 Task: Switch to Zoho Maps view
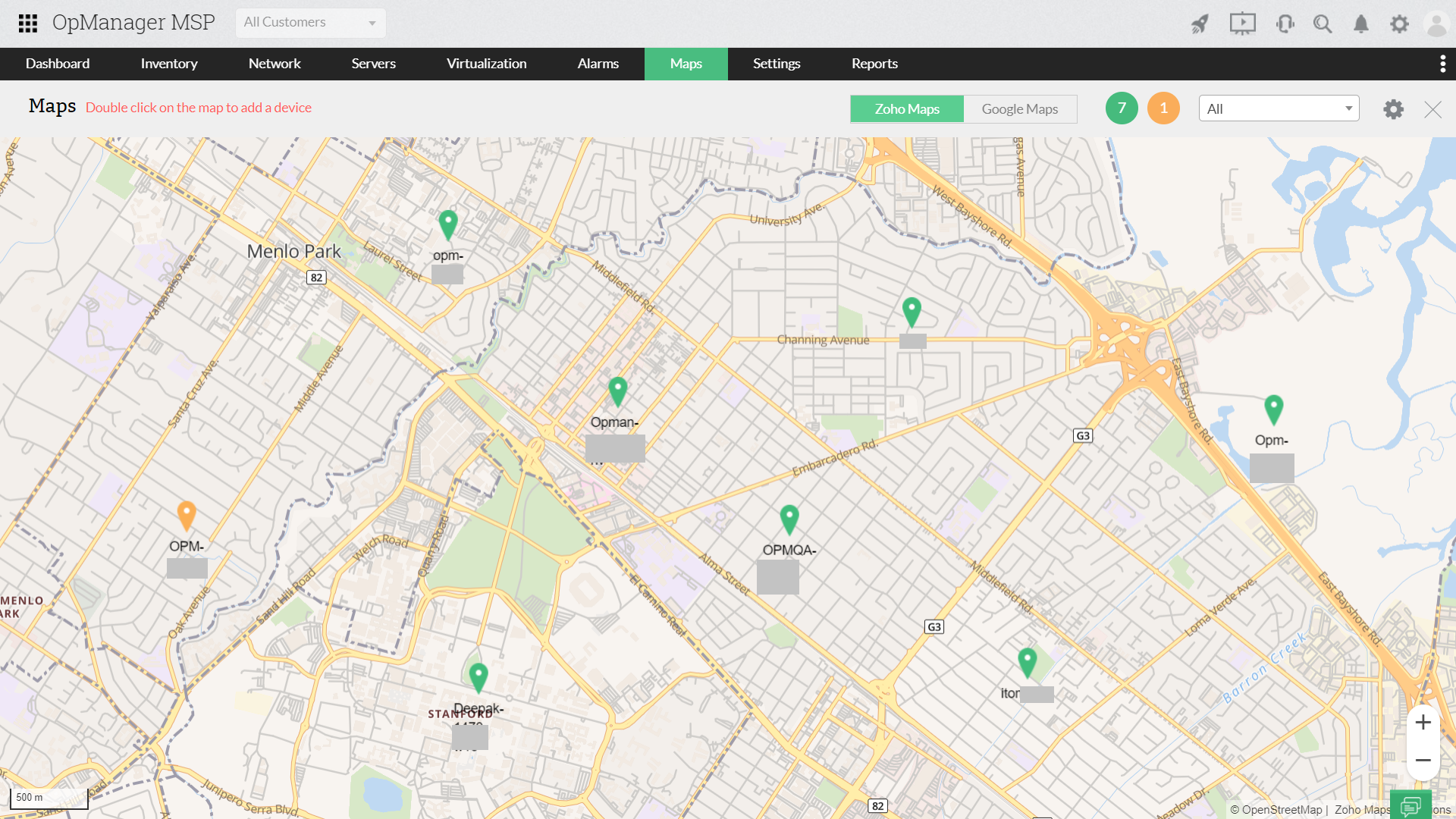[x=907, y=109]
